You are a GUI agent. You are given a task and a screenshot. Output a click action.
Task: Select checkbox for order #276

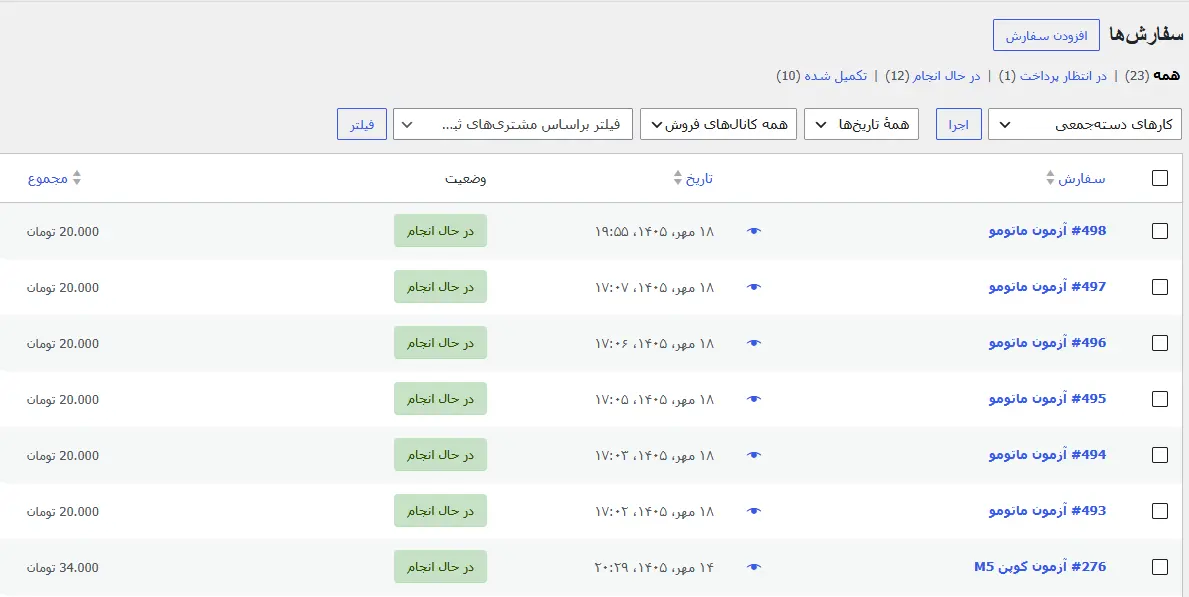tap(1159, 567)
